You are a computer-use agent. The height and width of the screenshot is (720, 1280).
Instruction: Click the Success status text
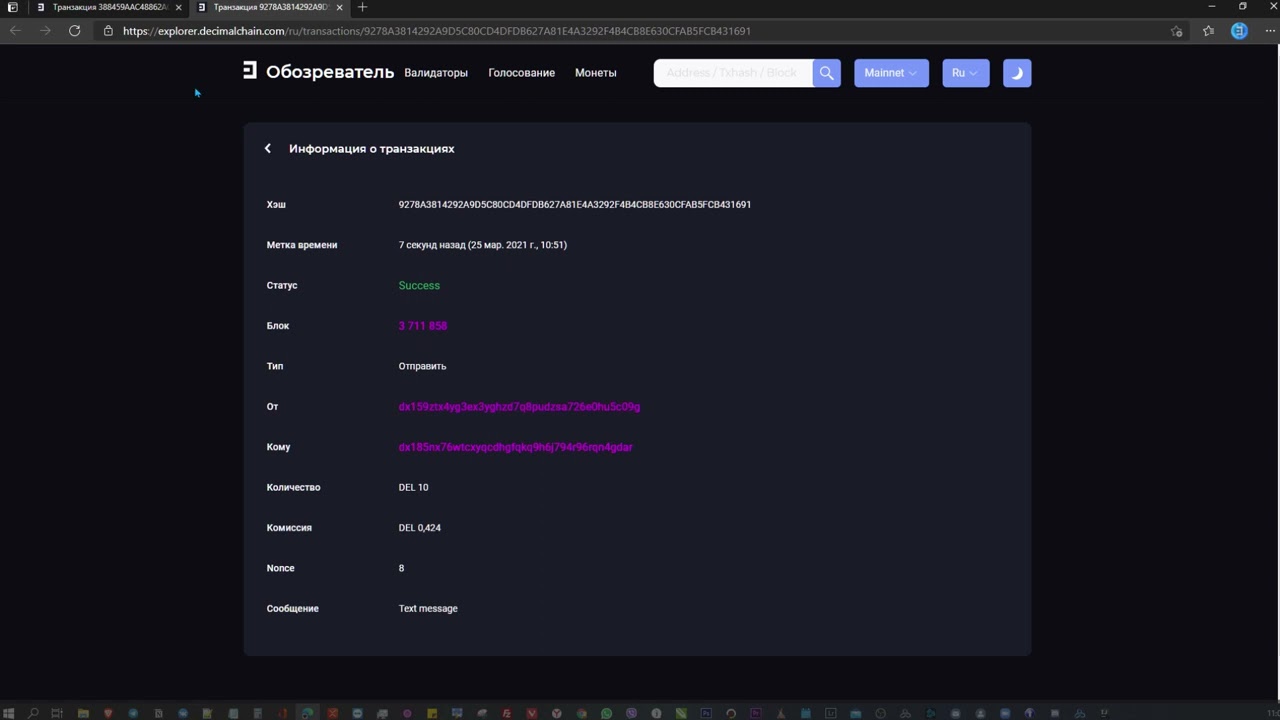click(419, 286)
